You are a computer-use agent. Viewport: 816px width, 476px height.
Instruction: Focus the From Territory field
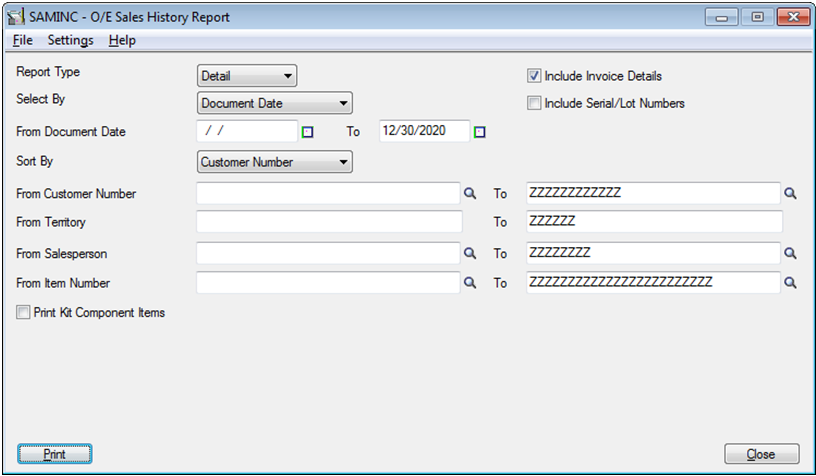tap(329, 222)
